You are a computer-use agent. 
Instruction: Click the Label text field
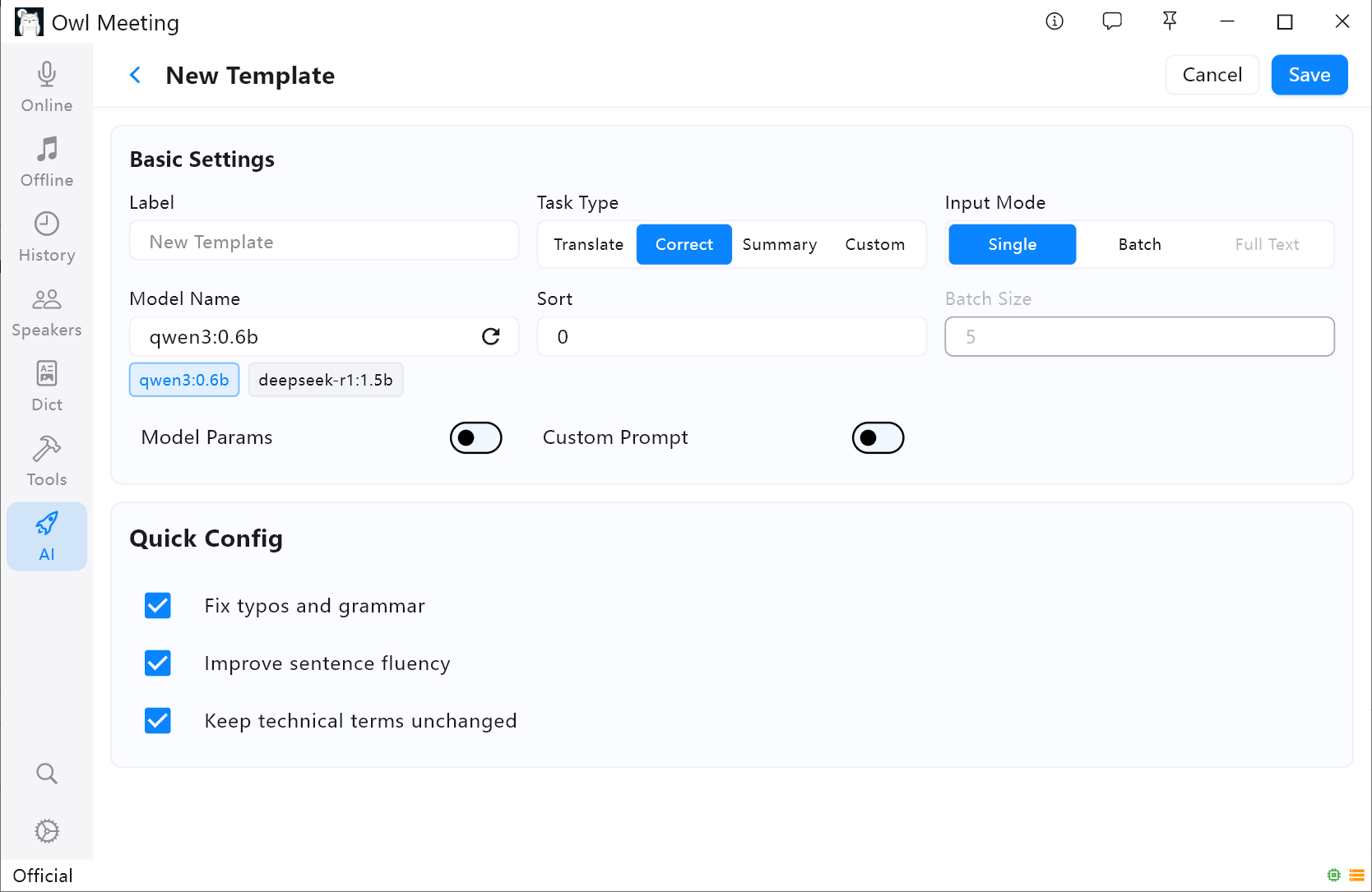tap(324, 242)
